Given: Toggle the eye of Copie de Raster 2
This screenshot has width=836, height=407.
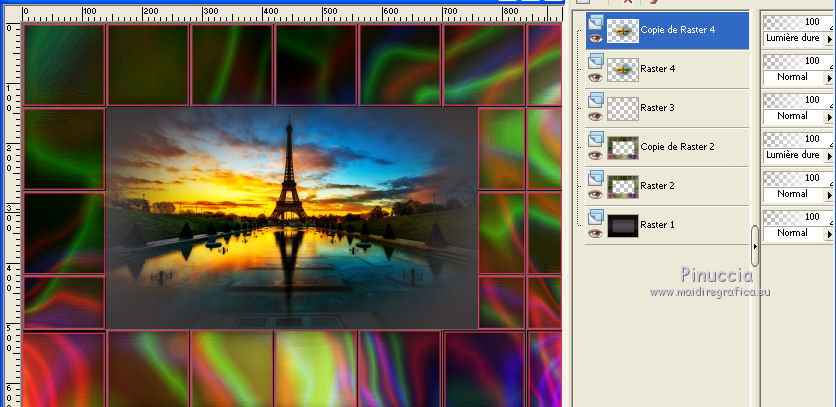Looking at the screenshot, I should click(x=596, y=155).
